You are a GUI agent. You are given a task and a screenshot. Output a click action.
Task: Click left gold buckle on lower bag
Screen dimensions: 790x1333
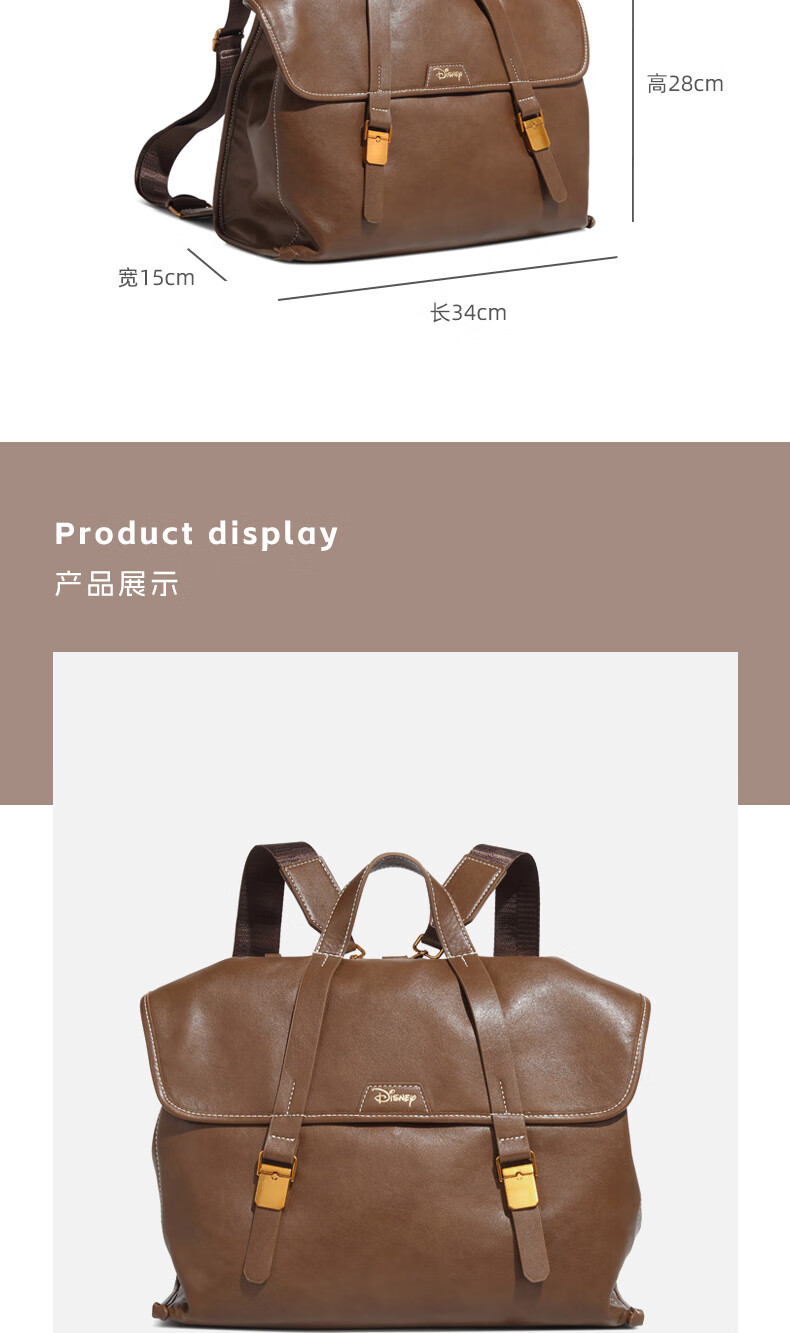tap(274, 1181)
